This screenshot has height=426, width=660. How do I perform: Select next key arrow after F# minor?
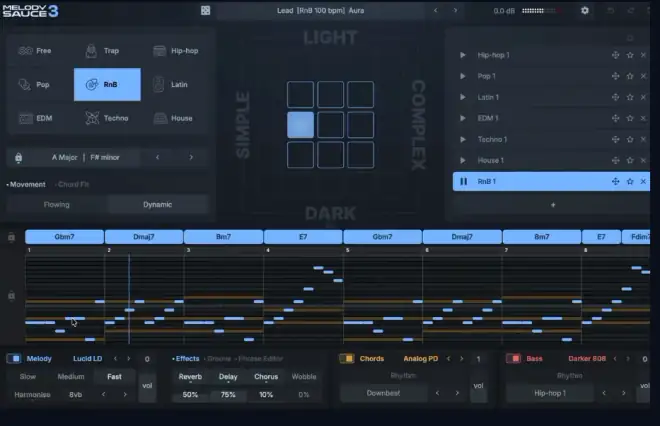click(x=191, y=157)
